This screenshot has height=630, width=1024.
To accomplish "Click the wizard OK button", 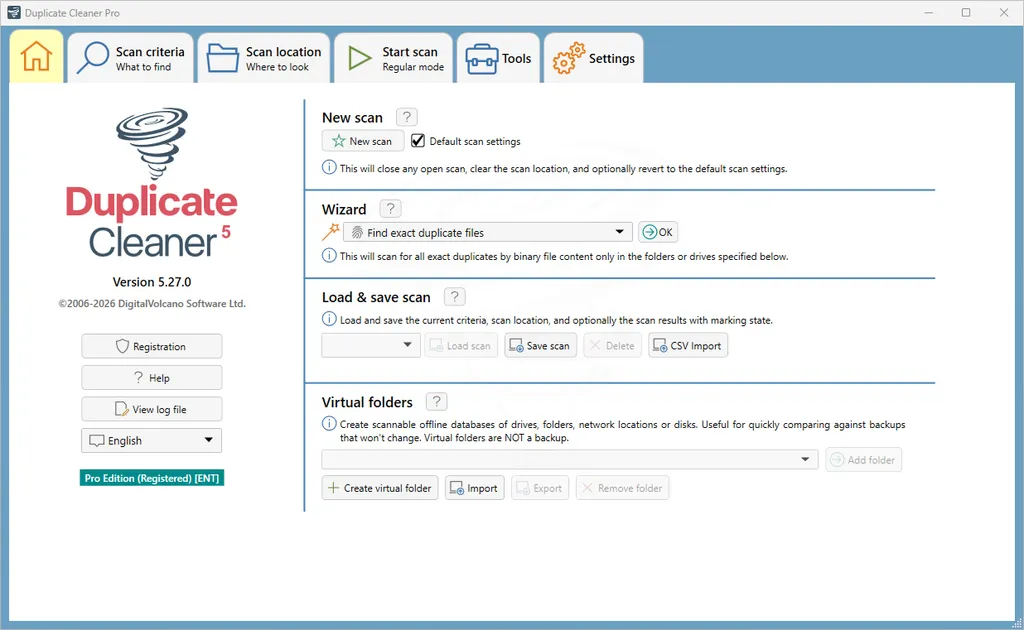I will 658,232.
